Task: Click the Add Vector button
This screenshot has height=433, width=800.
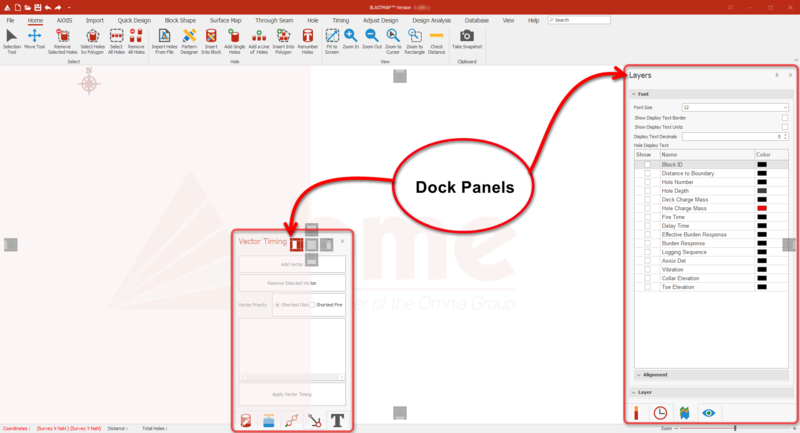Action: click(292, 264)
